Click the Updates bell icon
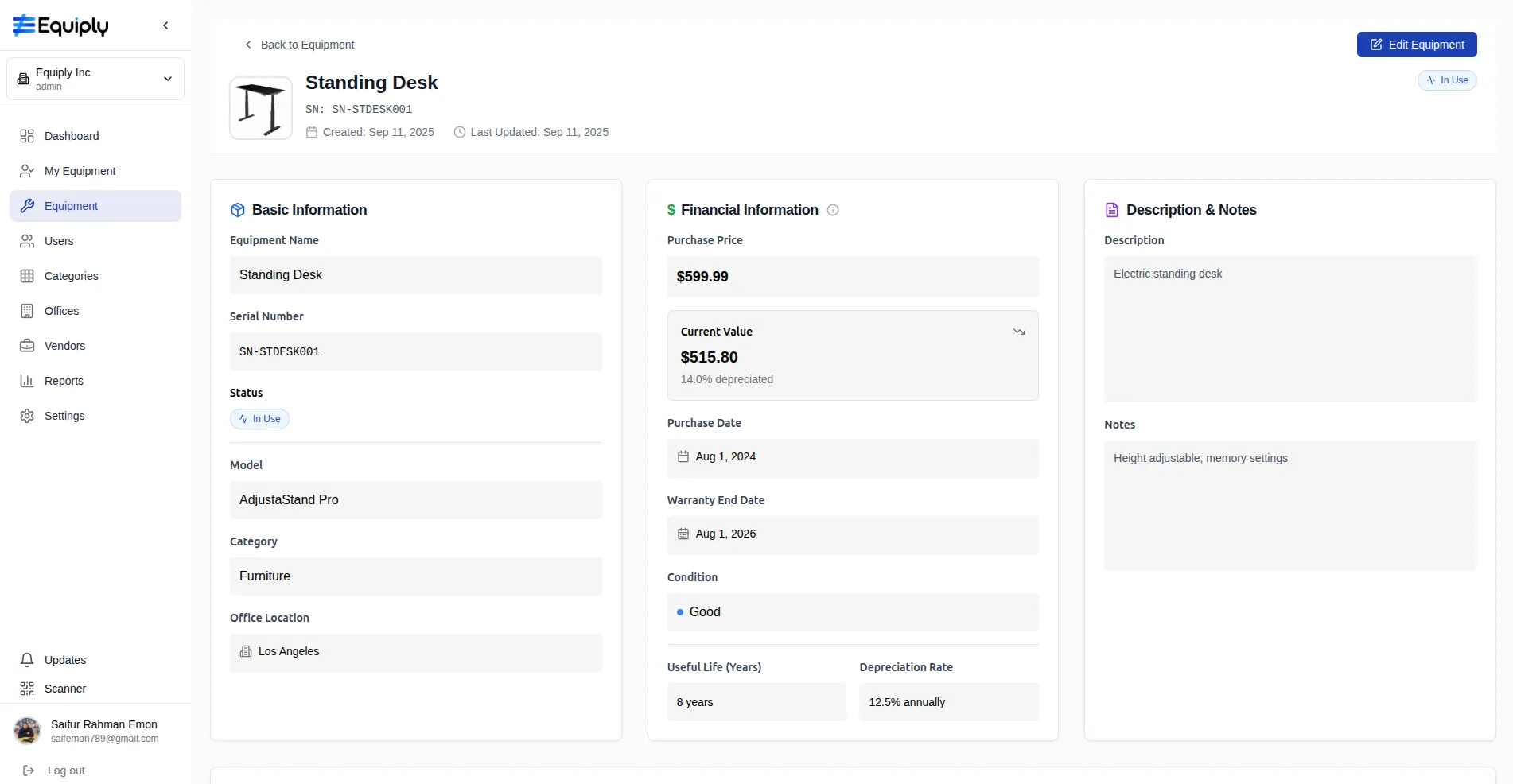Viewport: 1513px width, 784px height. pos(27,660)
